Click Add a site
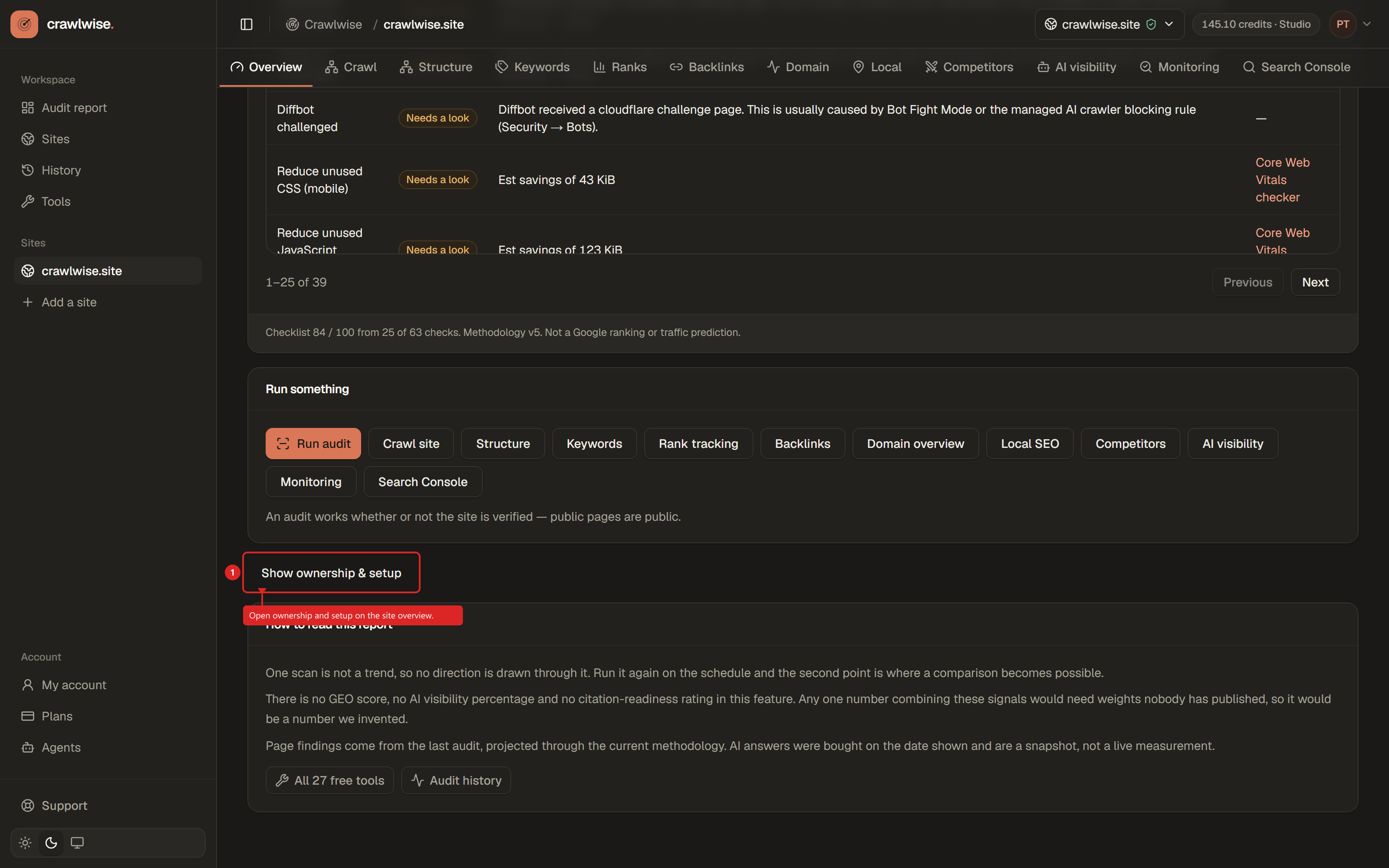 click(x=108, y=302)
